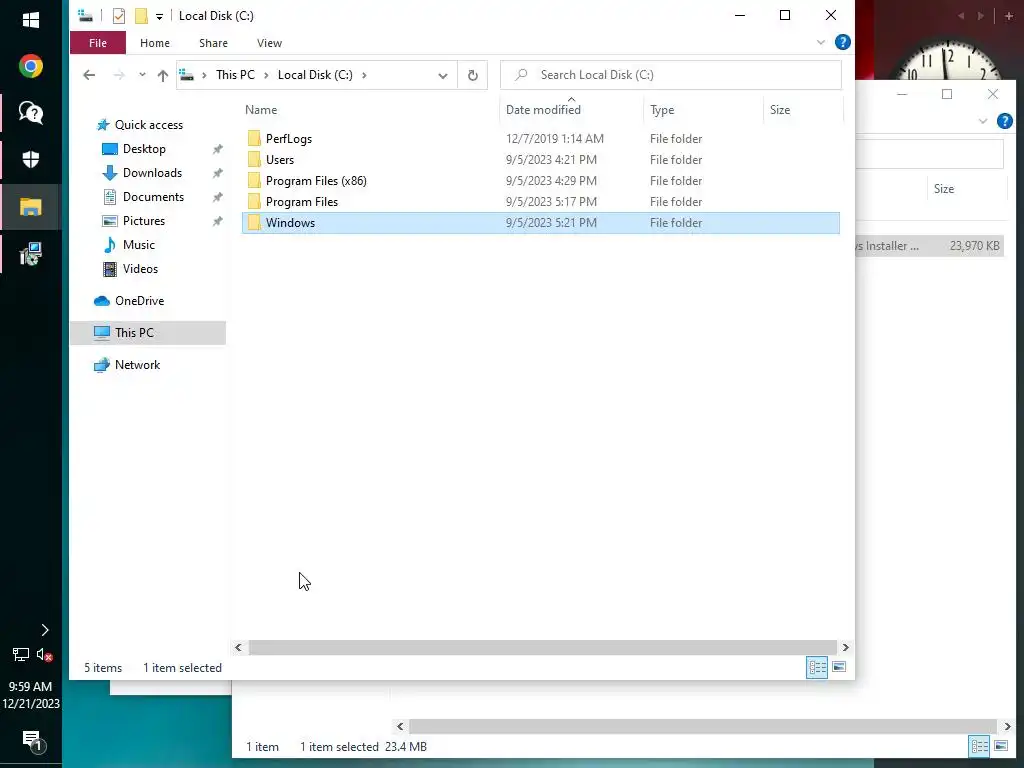Screen dimensions: 1024x768
Task: Refresh the Local Disk (C:) view
Action: coord(473,75)
